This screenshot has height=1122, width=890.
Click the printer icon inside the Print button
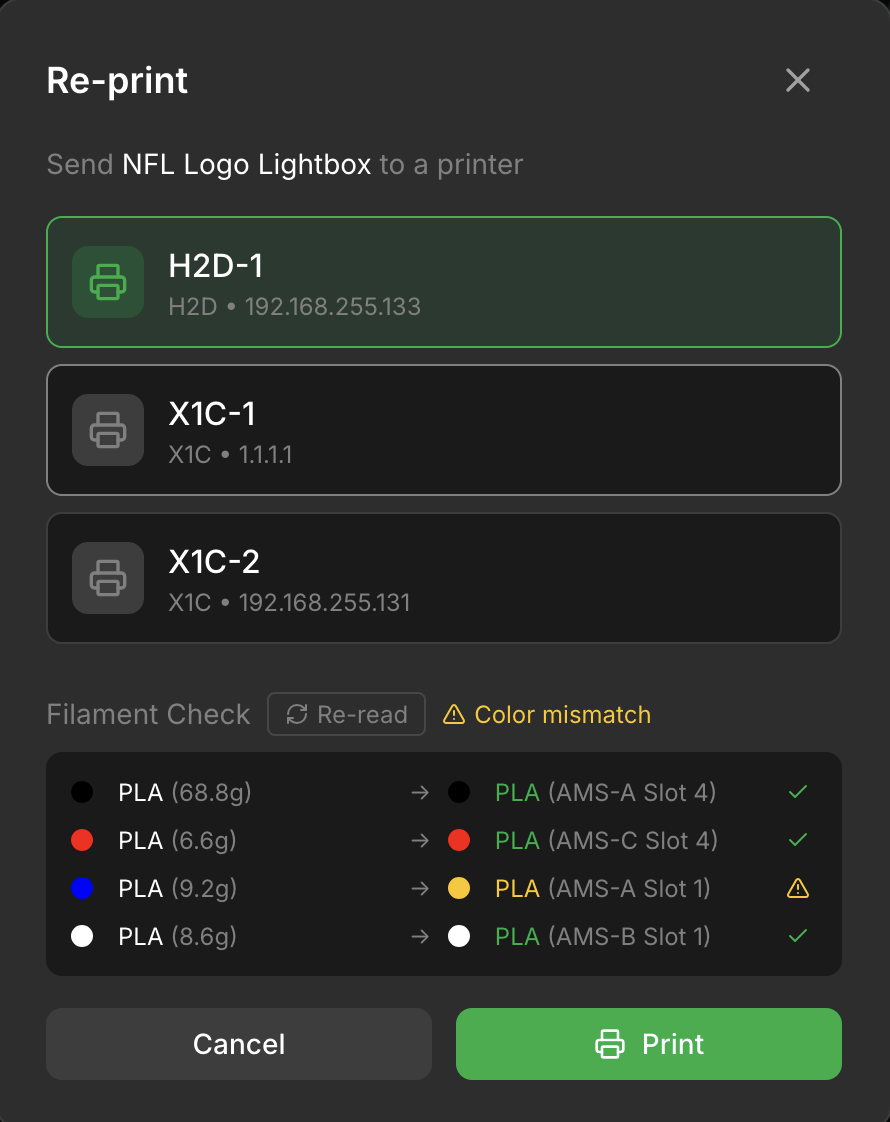coord(608,1043)
